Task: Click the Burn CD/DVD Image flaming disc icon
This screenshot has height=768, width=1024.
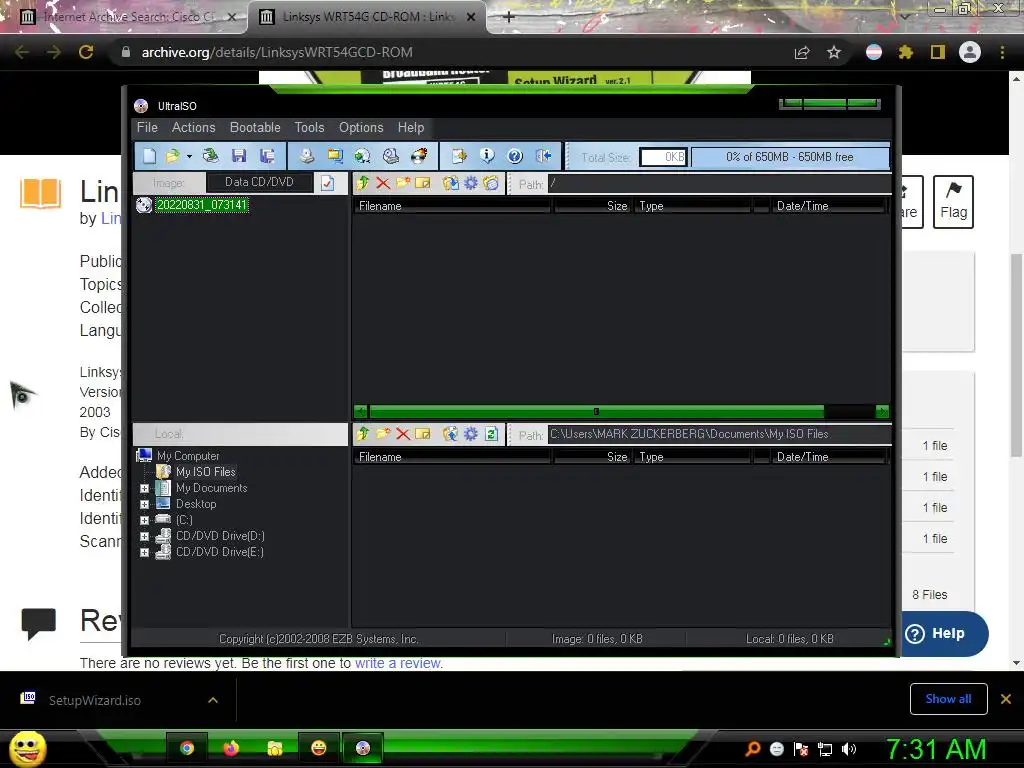Action: point(419,156)
